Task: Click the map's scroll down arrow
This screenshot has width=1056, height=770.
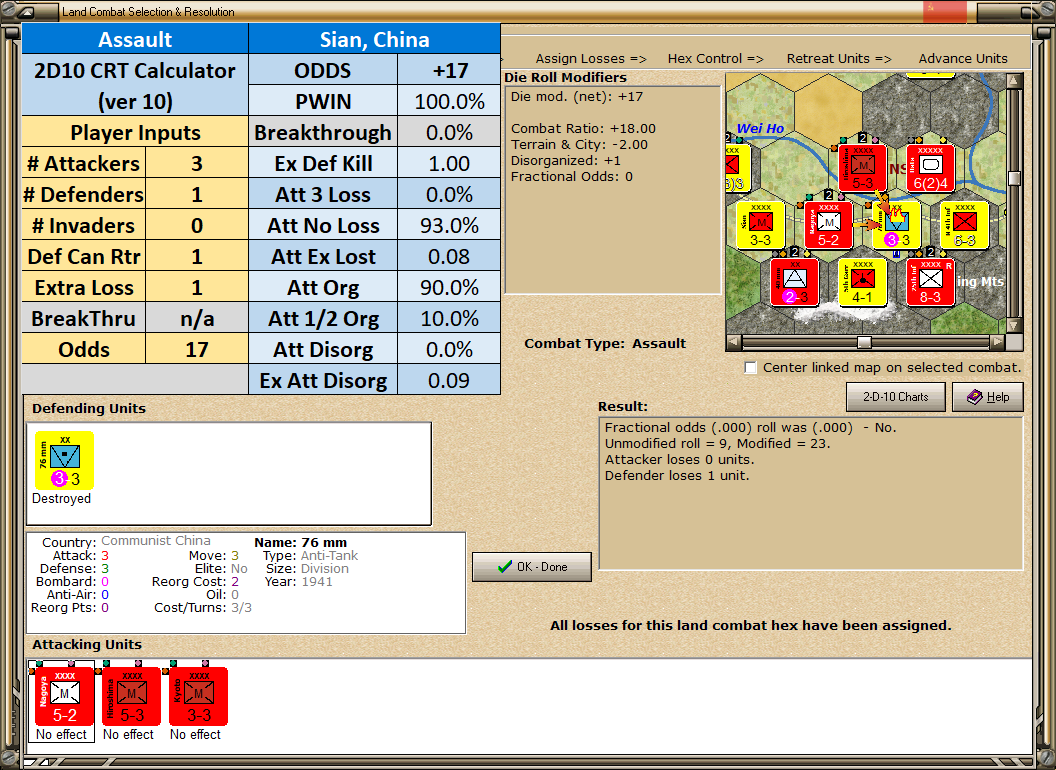Action: click(1014, 325)
